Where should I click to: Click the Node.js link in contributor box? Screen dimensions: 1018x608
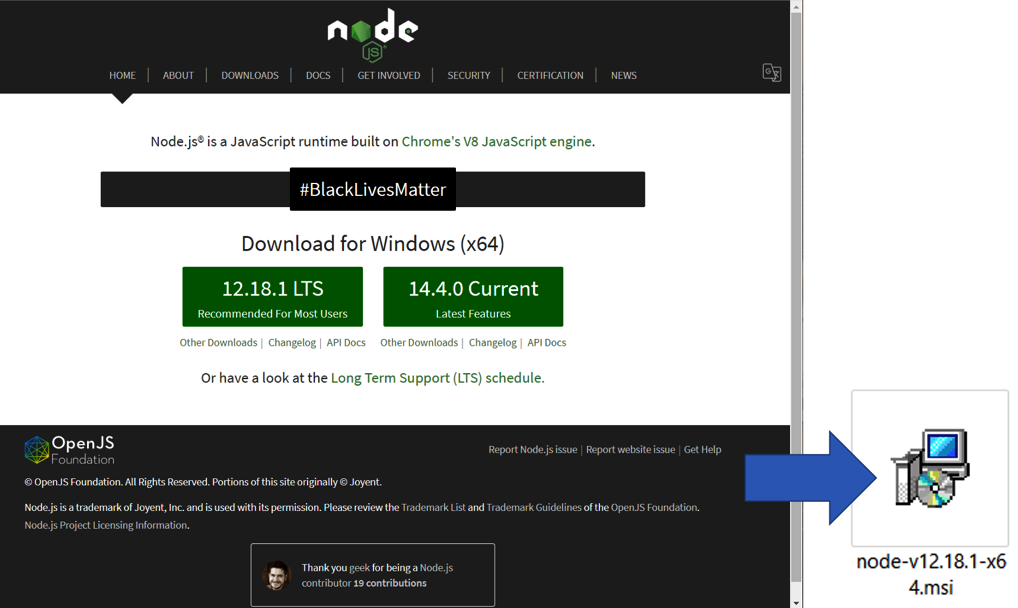click(436, 568)
